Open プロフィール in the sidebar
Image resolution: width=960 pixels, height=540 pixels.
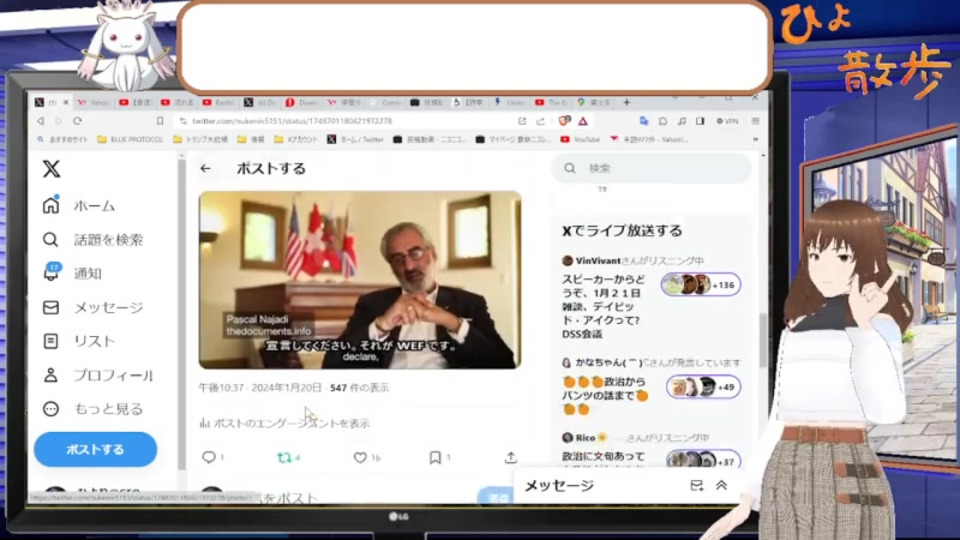(x=97, y=375)
